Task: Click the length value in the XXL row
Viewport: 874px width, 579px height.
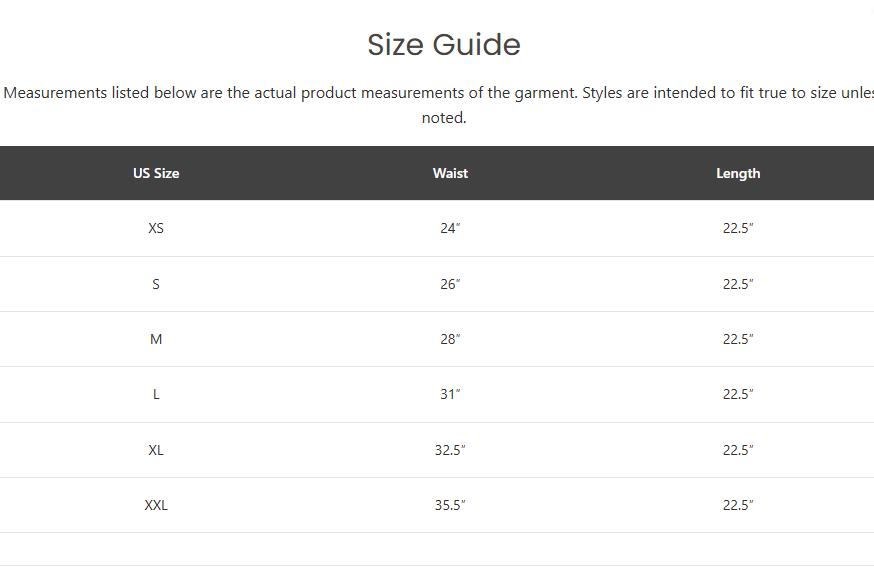Action: click(738, 505)
